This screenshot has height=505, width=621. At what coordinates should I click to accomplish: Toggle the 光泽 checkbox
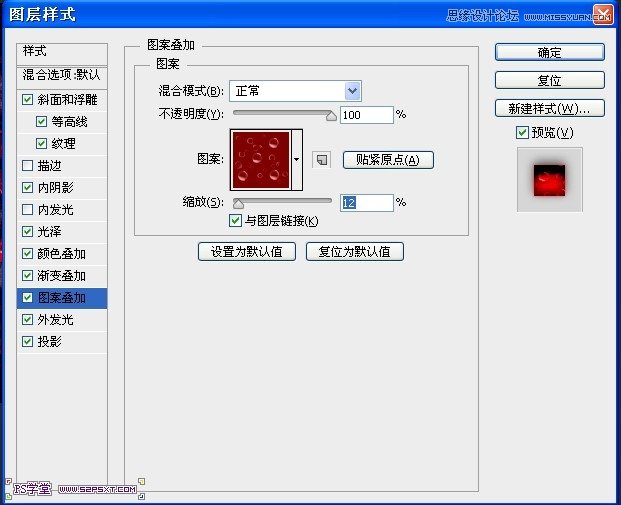point(27,231)
